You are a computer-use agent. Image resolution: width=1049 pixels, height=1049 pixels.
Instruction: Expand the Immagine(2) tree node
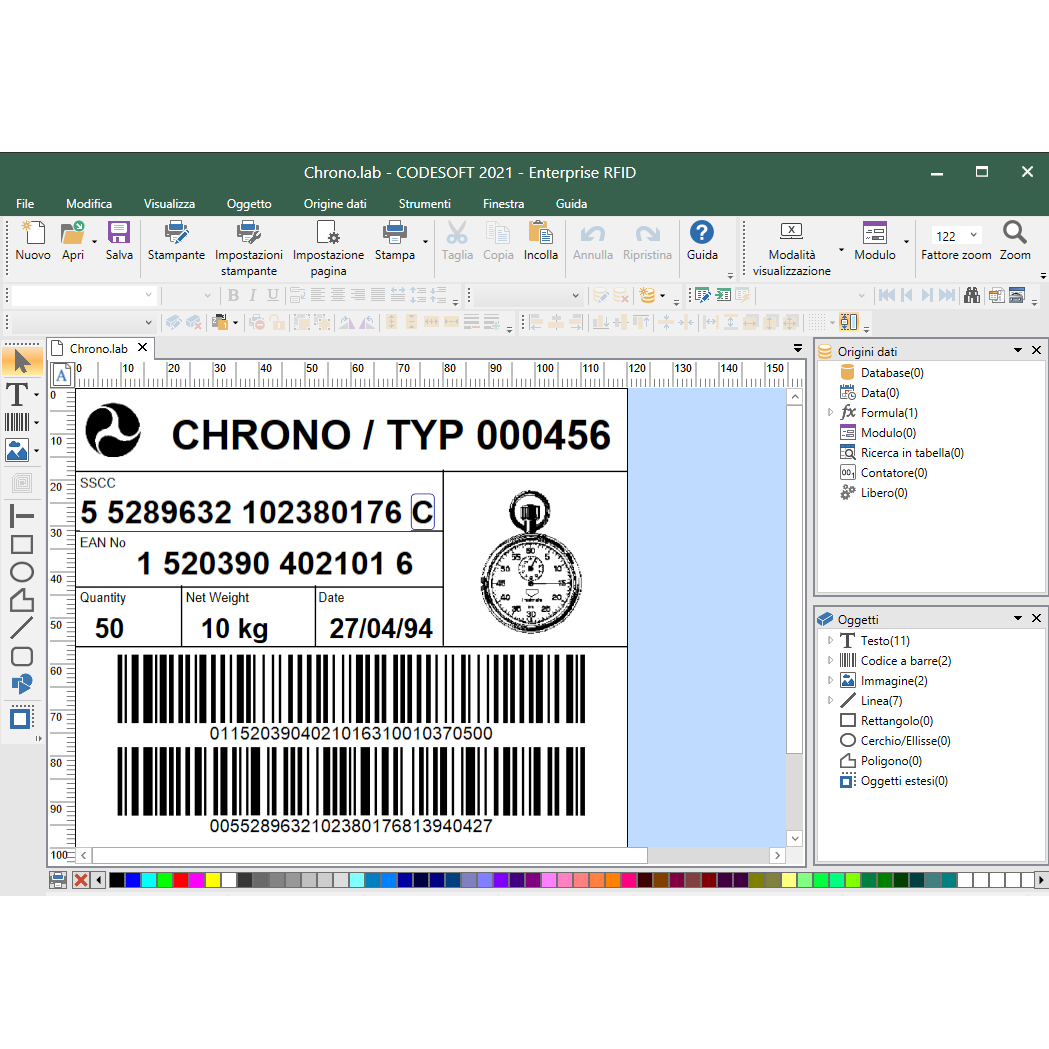(830, 681)
